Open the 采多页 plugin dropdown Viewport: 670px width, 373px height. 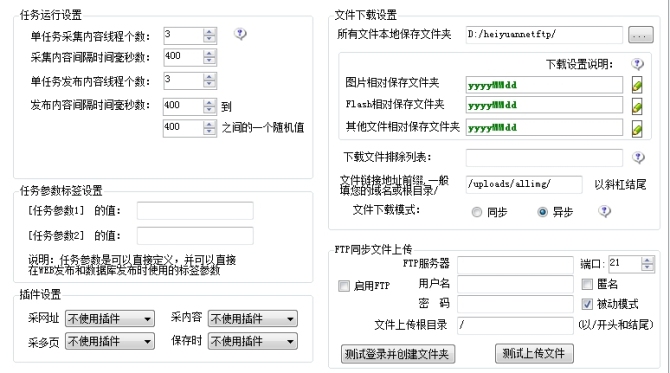coord(110,341)
